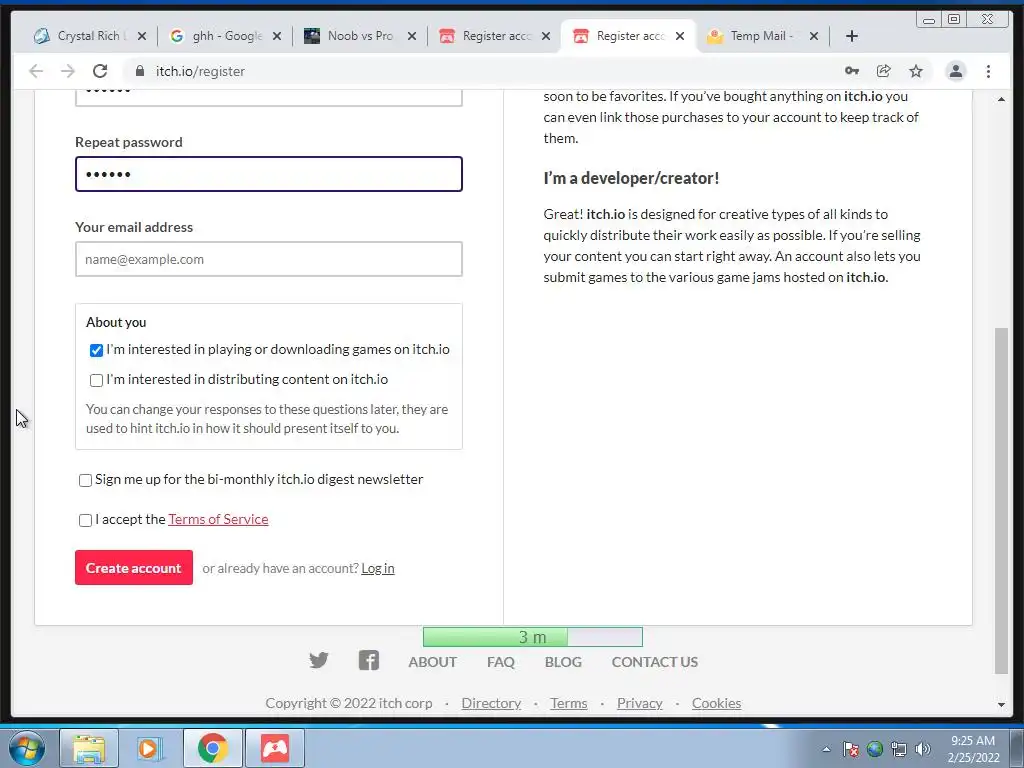Open Action Center flag icon in tray
This screenshot has height=768, width=1024.
point(850,749)
